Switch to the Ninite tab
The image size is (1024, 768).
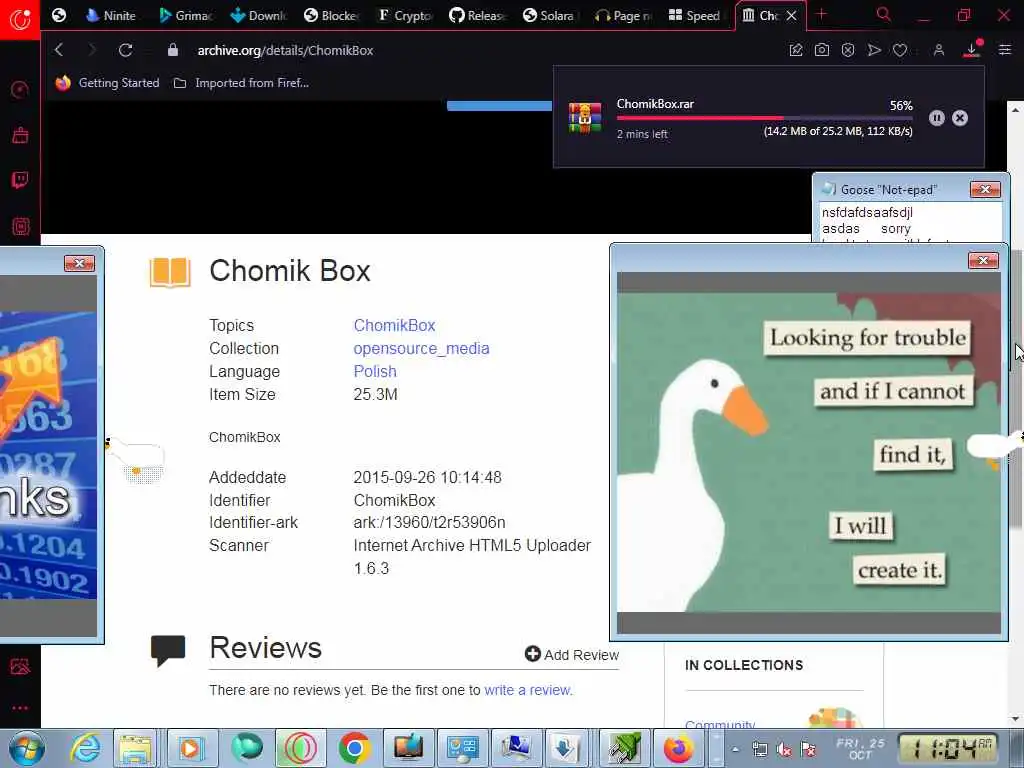tap(111, 15)
